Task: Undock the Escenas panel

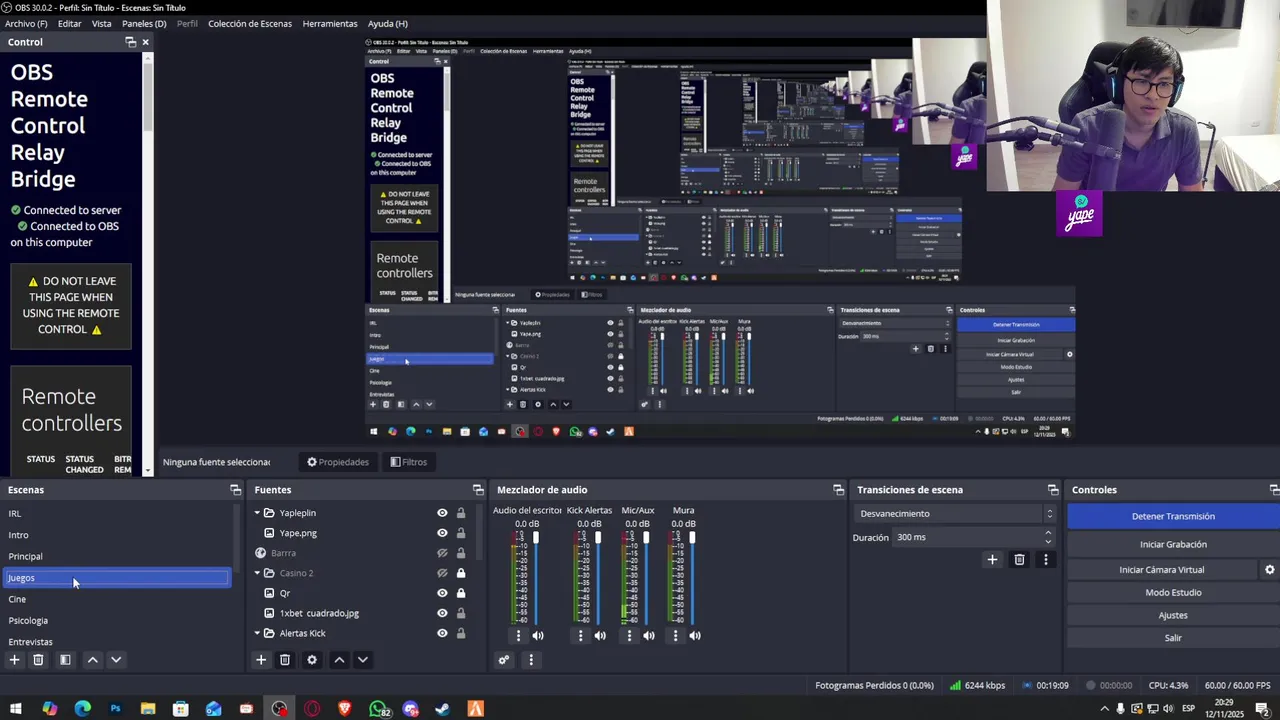Action: [x=235, y=490]
